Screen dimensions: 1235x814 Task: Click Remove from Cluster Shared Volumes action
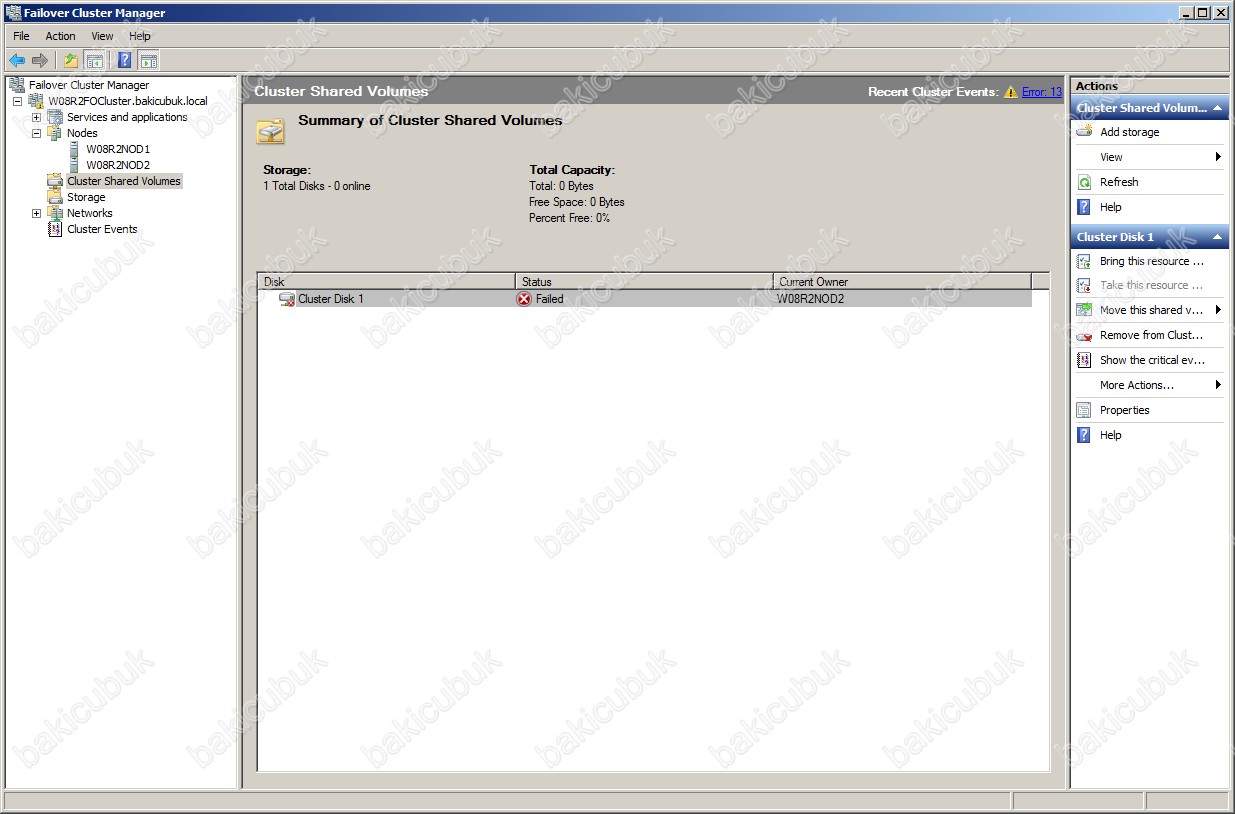[x=1151, y=335]
